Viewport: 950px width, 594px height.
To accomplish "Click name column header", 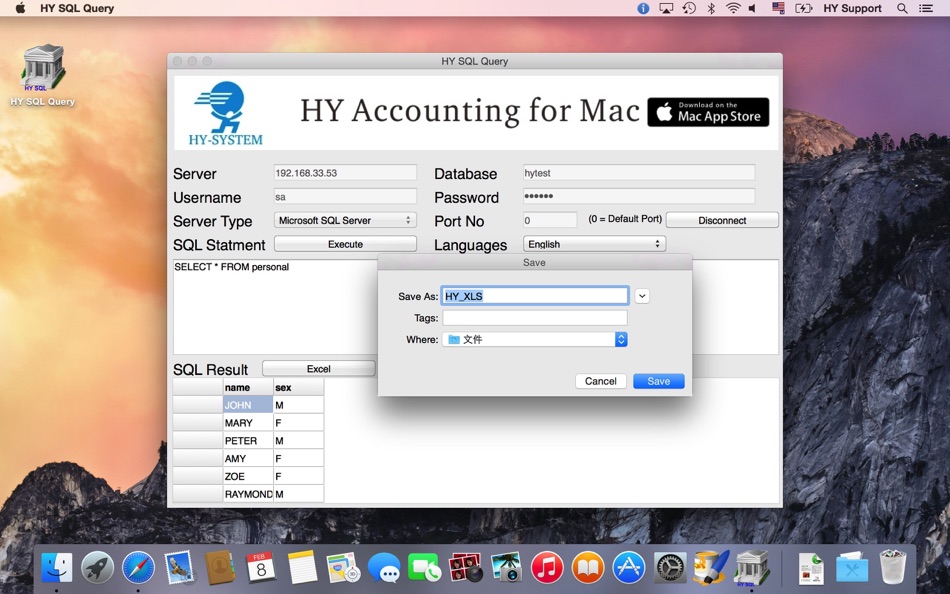I will (248, 387).
